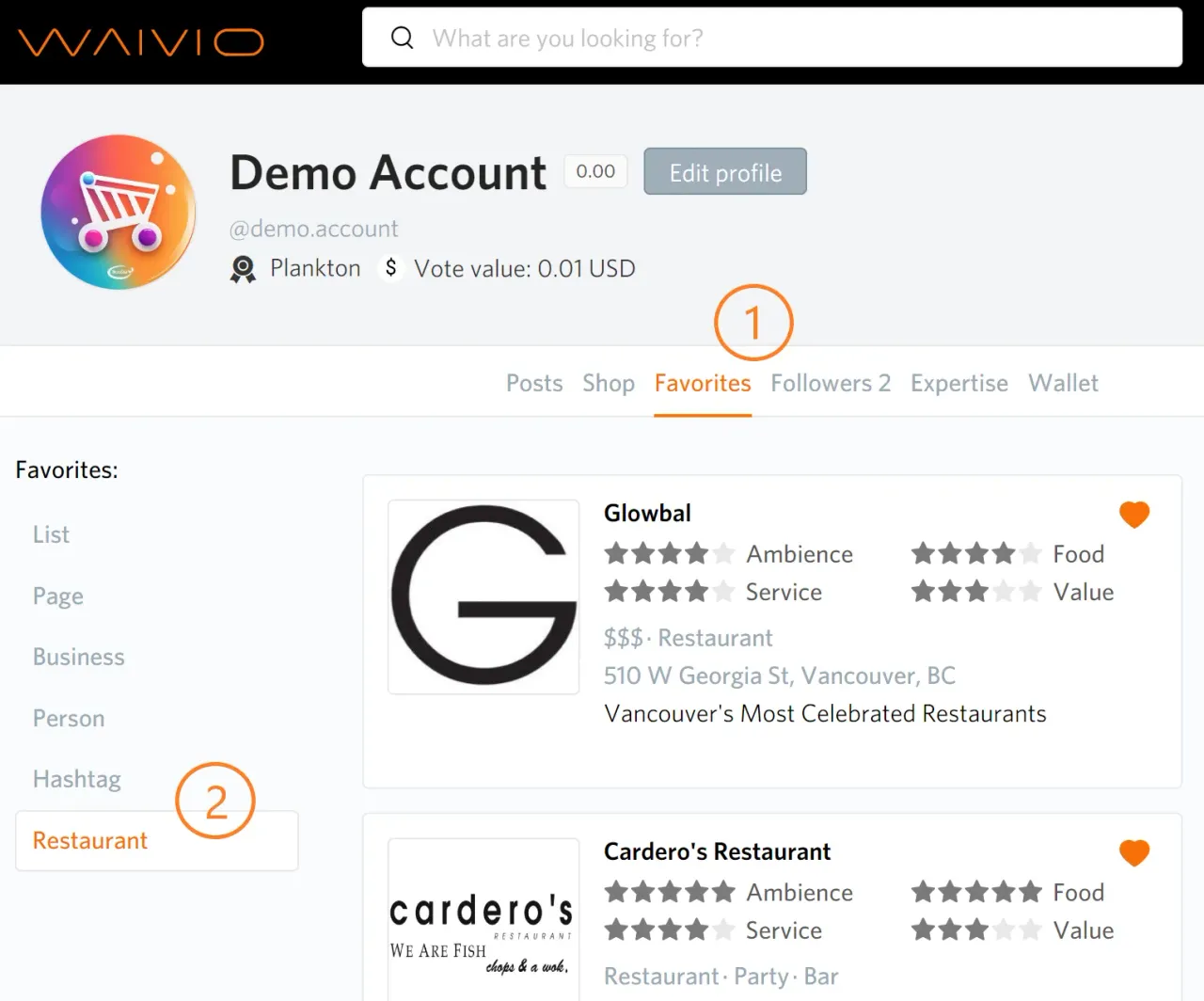
Task: Select Person in Favorites sidebar
Action: [x=69, y=718]
